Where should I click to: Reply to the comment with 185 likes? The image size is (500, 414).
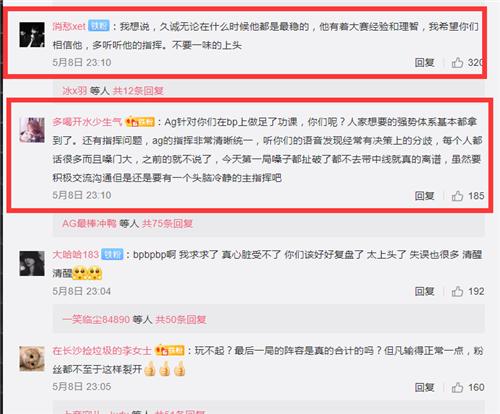click(x=424, y=196)
